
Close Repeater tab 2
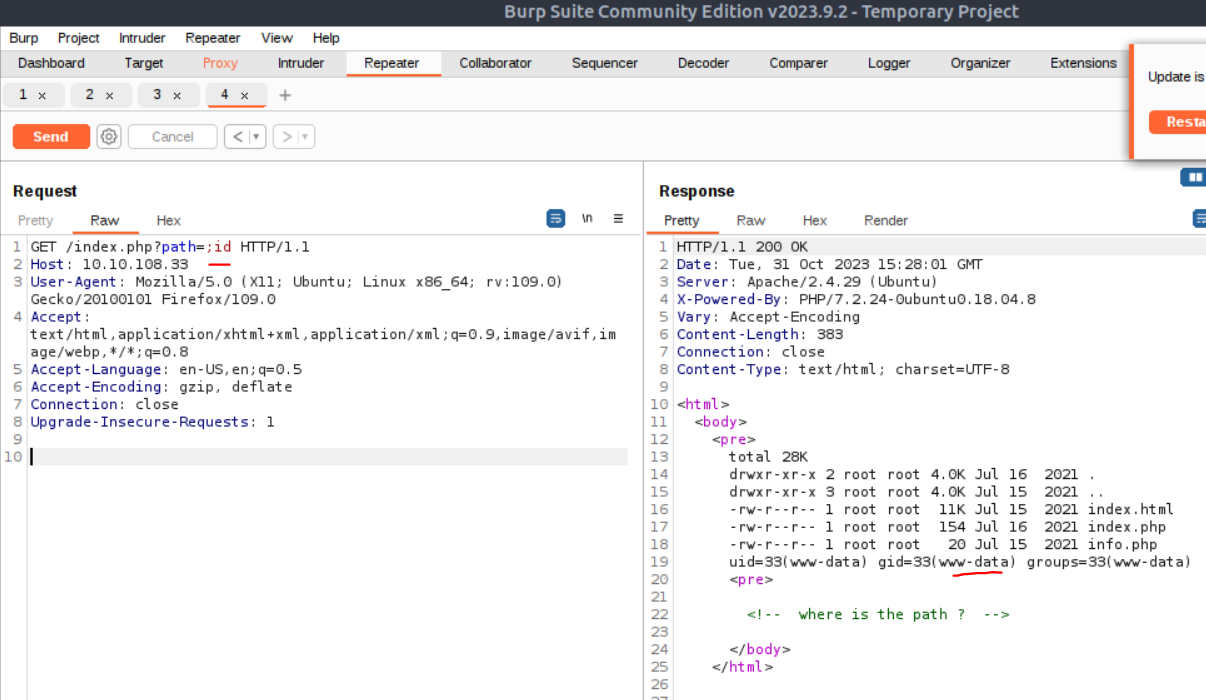tap(109, 96)
